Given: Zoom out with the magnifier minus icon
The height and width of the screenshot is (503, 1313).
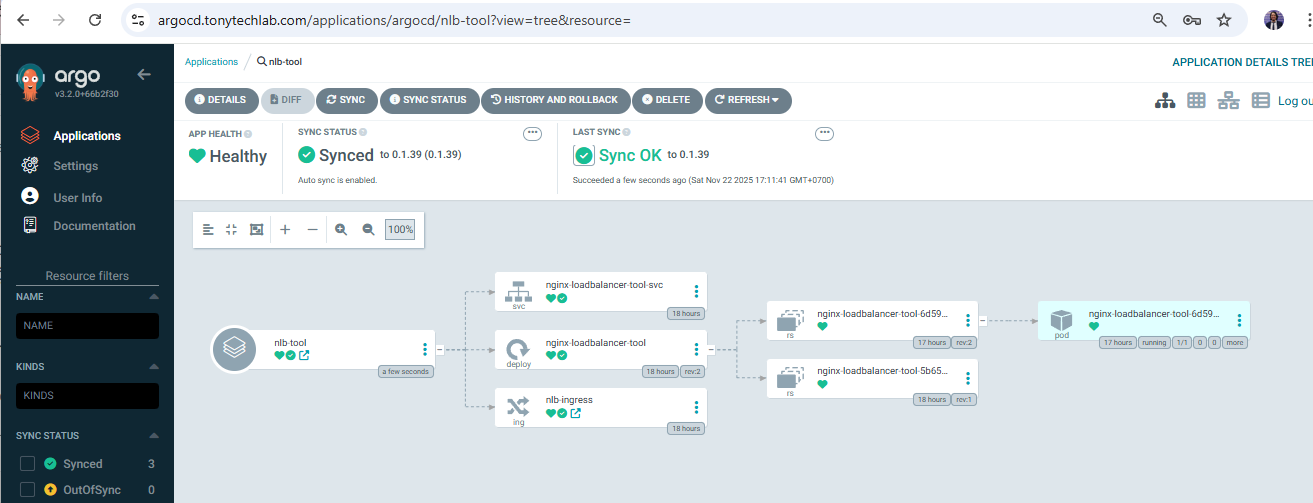Looking at the screenshot, I should (368, 229).
